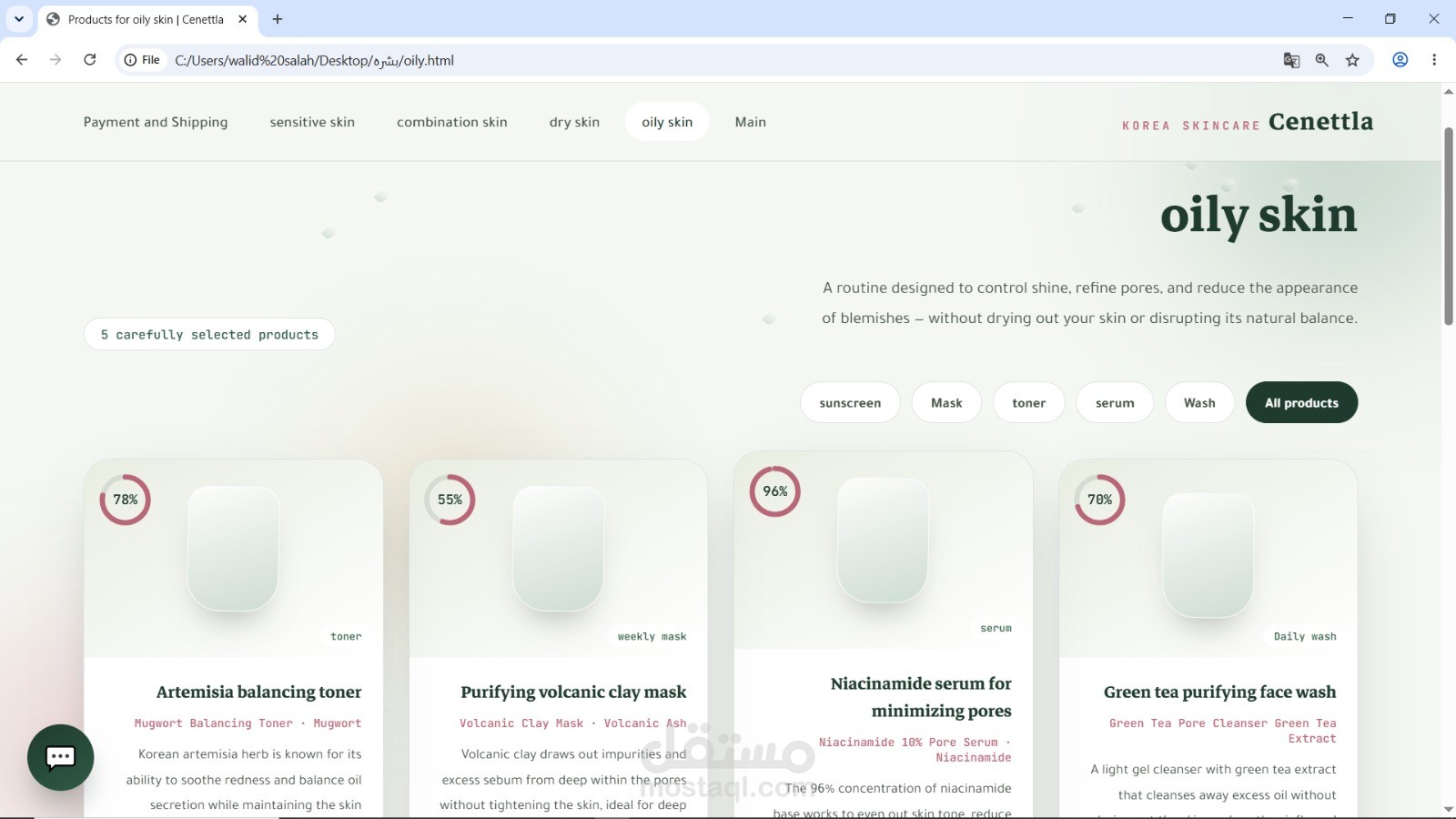The height and width of the screenshot is (819, 1456).
Task: Click 'Mugwort Balancing Toner · Mugwort' subtitle
Action: [248, 723]
